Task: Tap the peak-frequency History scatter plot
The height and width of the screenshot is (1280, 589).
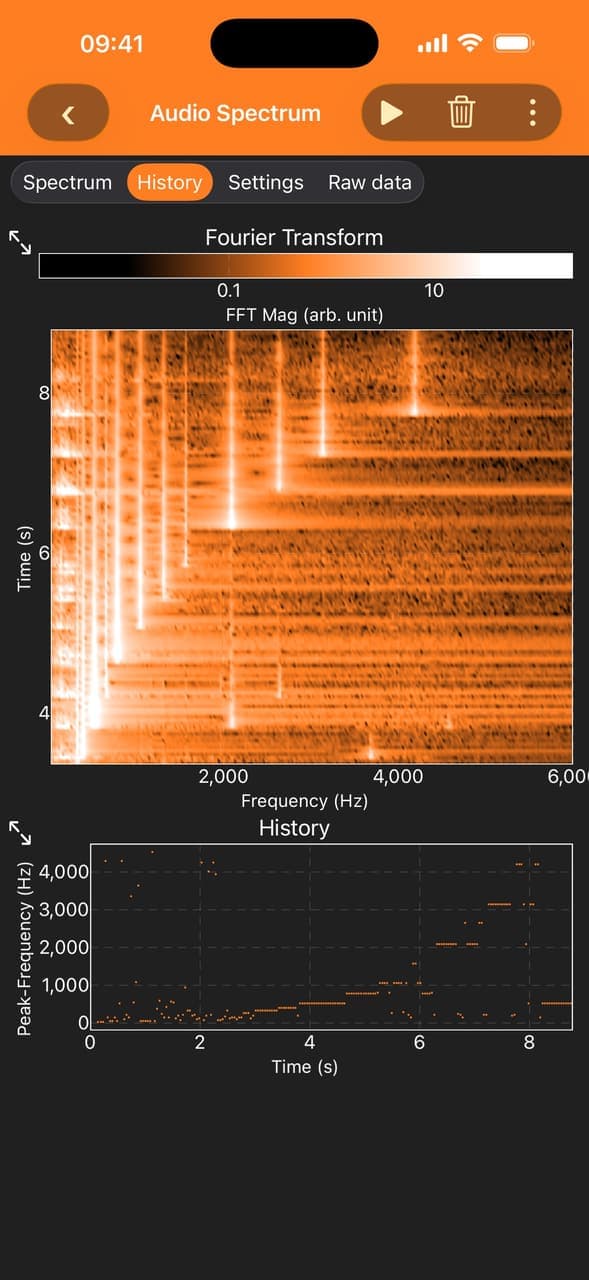Action: click(332, 937)
